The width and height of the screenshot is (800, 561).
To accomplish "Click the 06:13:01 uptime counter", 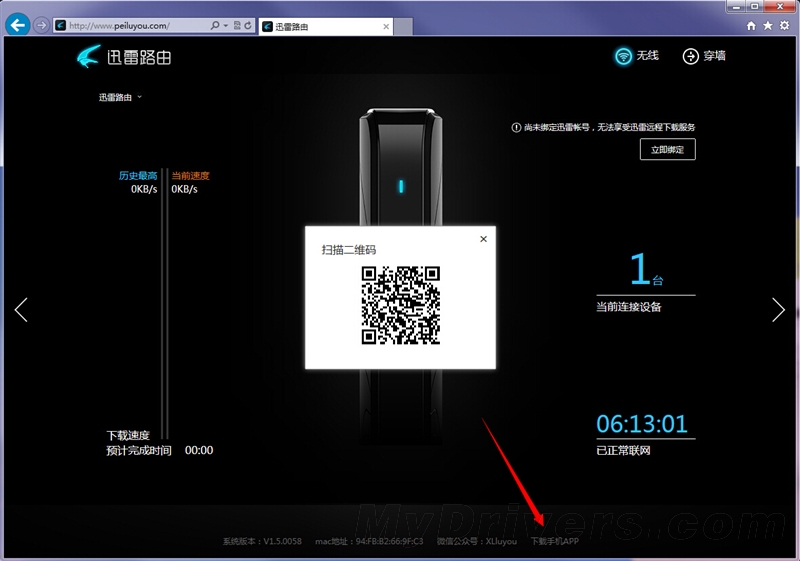I will (642, 424).
